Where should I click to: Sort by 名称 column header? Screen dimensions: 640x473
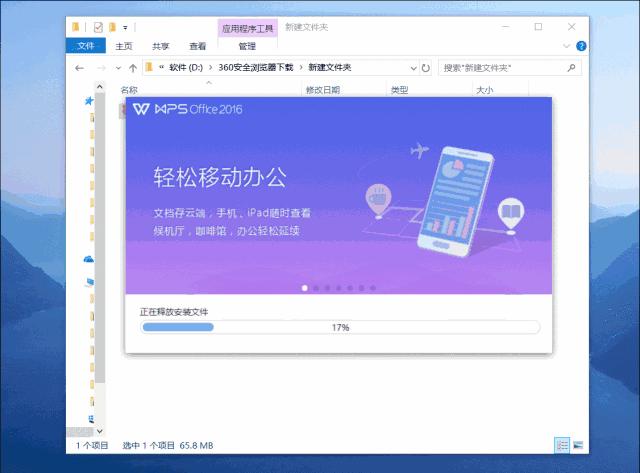click(129, 90)
